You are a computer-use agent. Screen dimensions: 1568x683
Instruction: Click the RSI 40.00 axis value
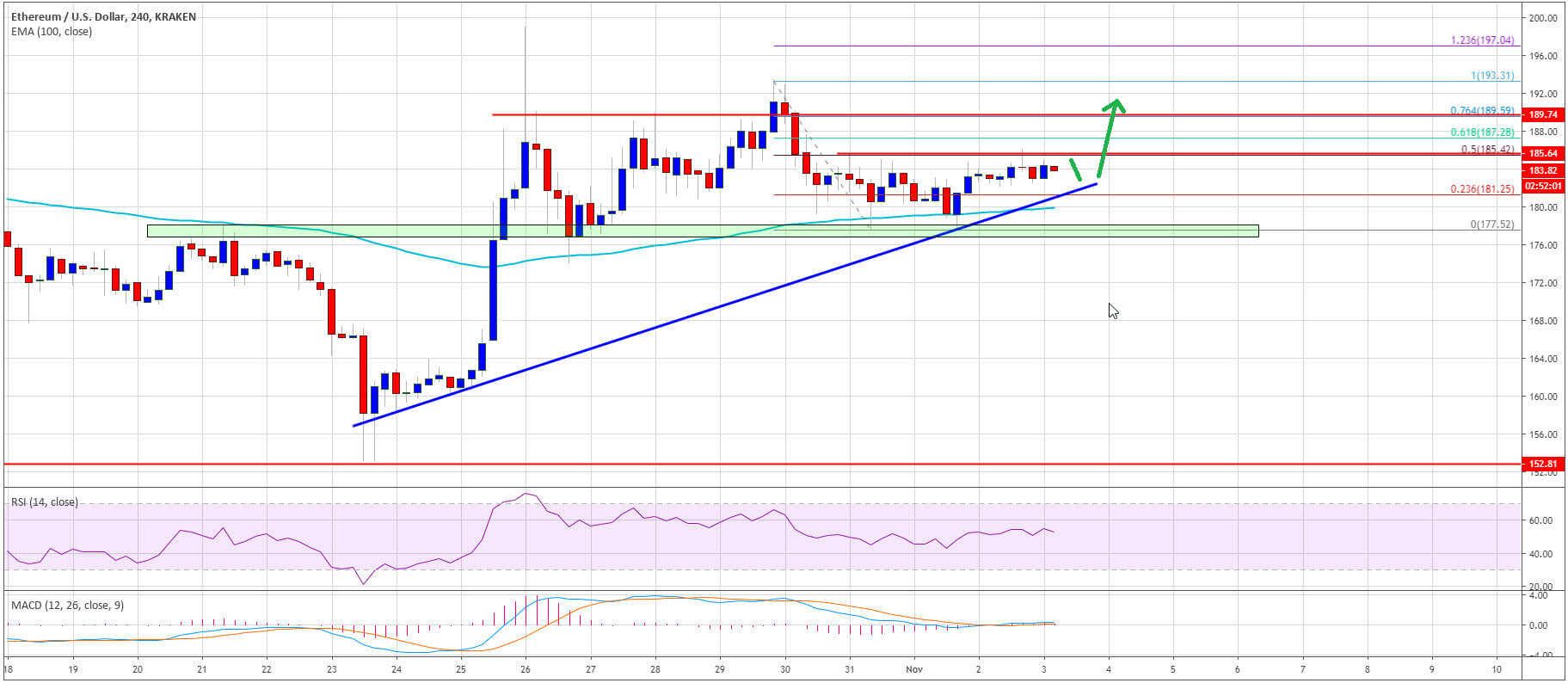1541,554
